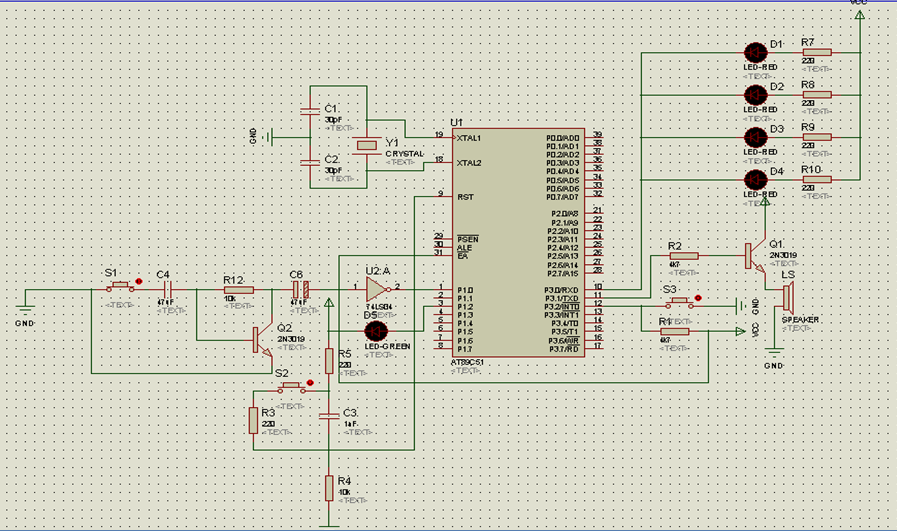Select red LED D3
The width and height of the screenshot is (897, 531).
click(756, 137)
